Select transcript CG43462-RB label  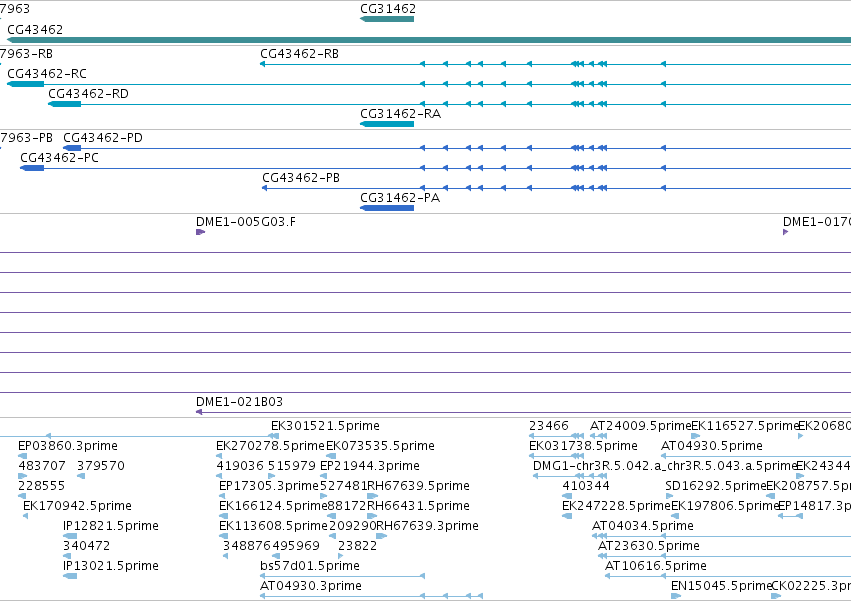(299, 54)
